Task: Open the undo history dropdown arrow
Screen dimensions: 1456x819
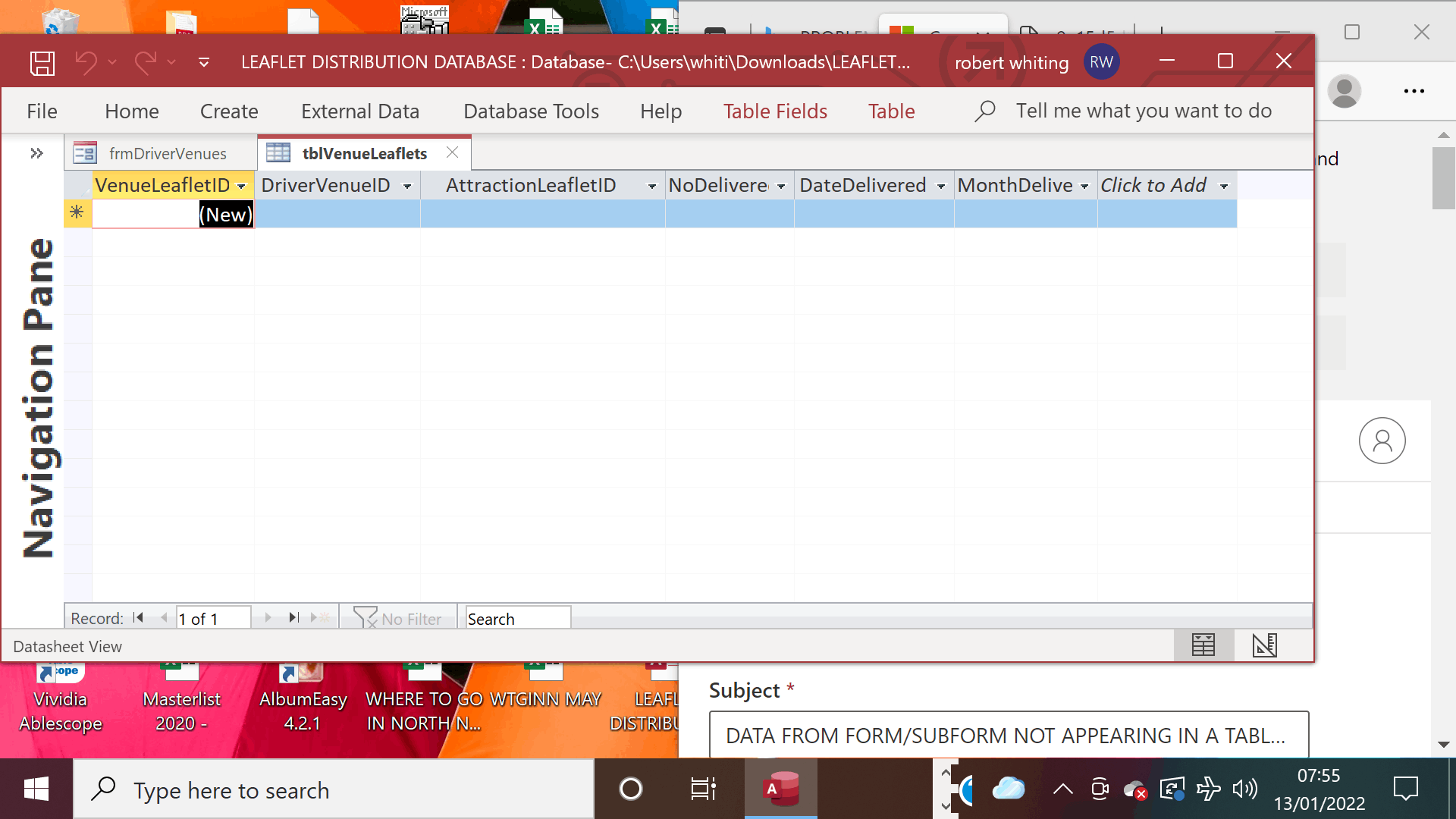Action: pyautogui.click(x=112, y=62)
